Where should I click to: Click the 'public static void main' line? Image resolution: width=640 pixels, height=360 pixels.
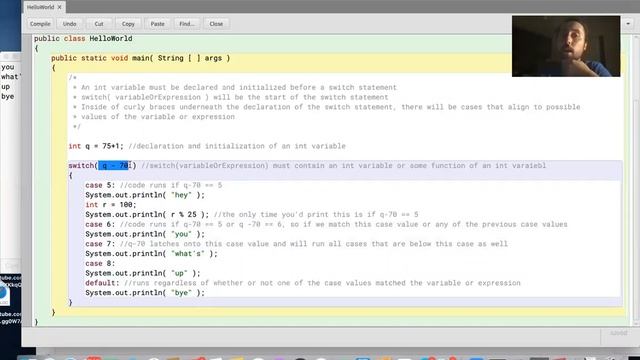pyautogui.click(x=140, y=58)
